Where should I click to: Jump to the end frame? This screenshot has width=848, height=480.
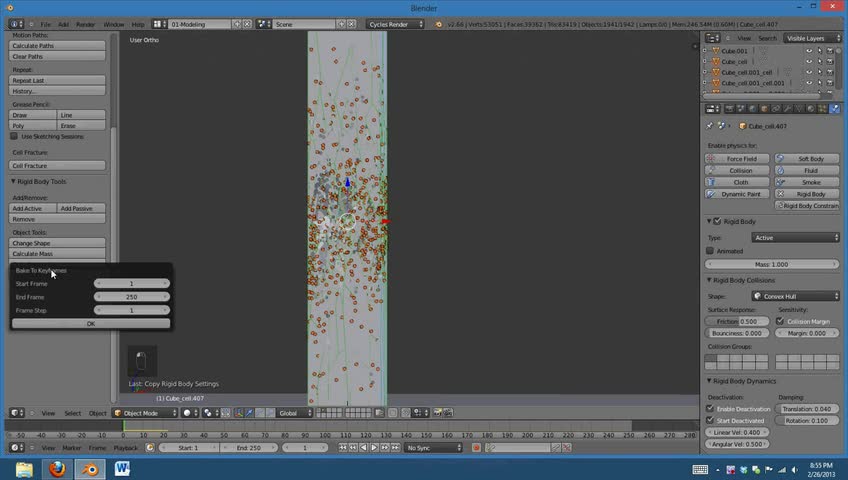(x=395, y=448)
